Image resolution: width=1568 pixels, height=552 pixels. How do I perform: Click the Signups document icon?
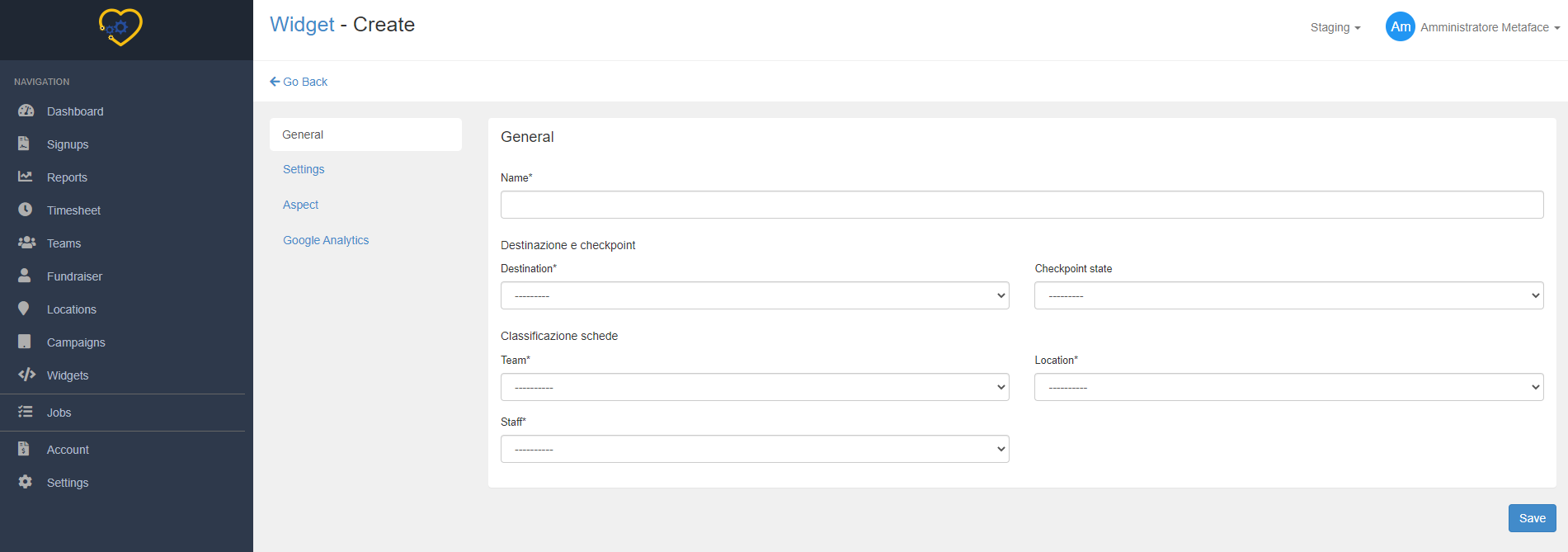tap(24, 144)
